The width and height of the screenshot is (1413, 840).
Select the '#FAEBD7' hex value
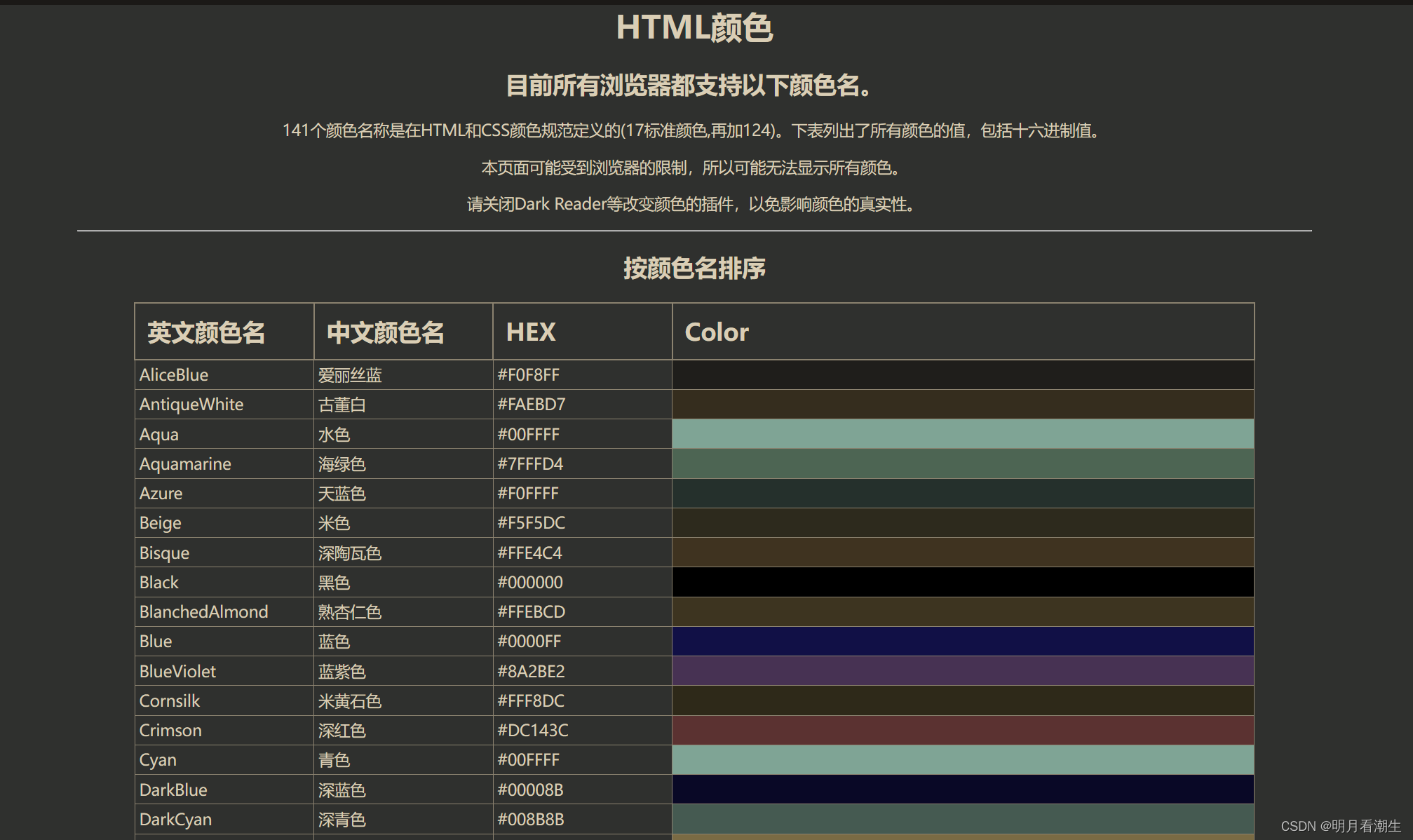531,405
